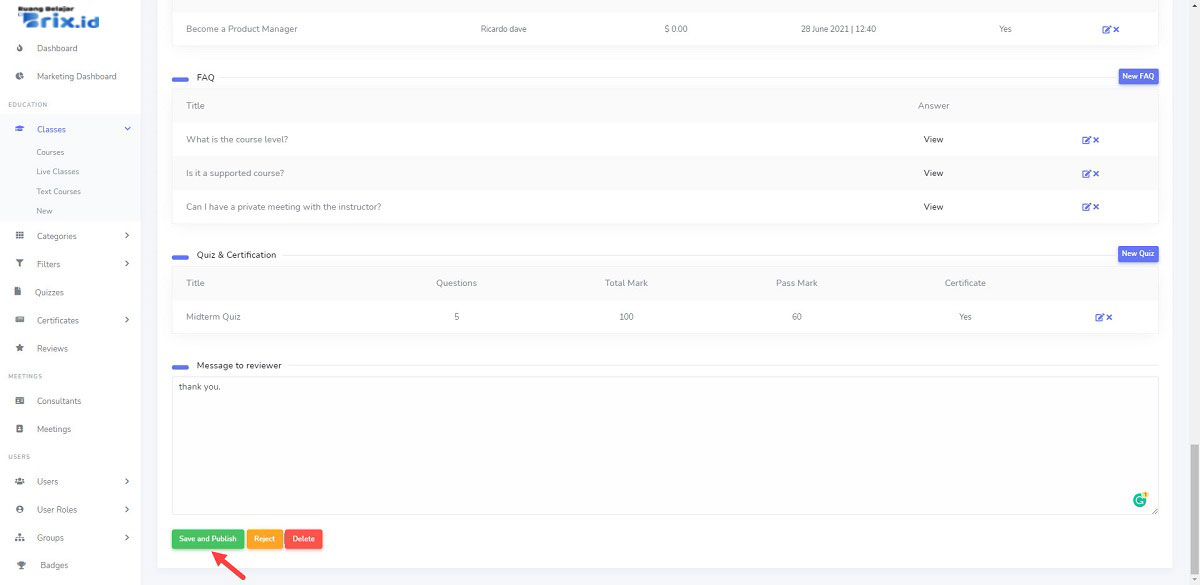Click edit icon for Midterm Quiz row
Screen dimensions: 1200x585
[1099, 317]
